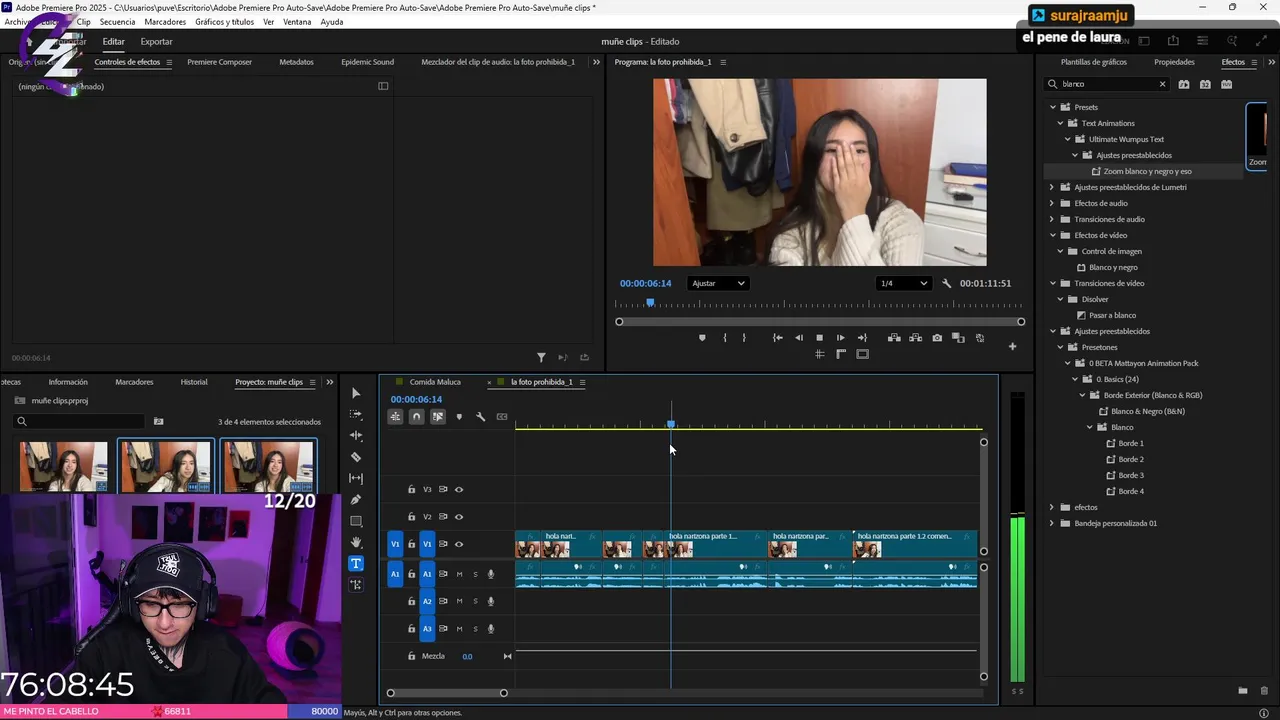Screen dimensions: 1280x720
Task: Add marker in Program monitor
Action: pos(702,338)
